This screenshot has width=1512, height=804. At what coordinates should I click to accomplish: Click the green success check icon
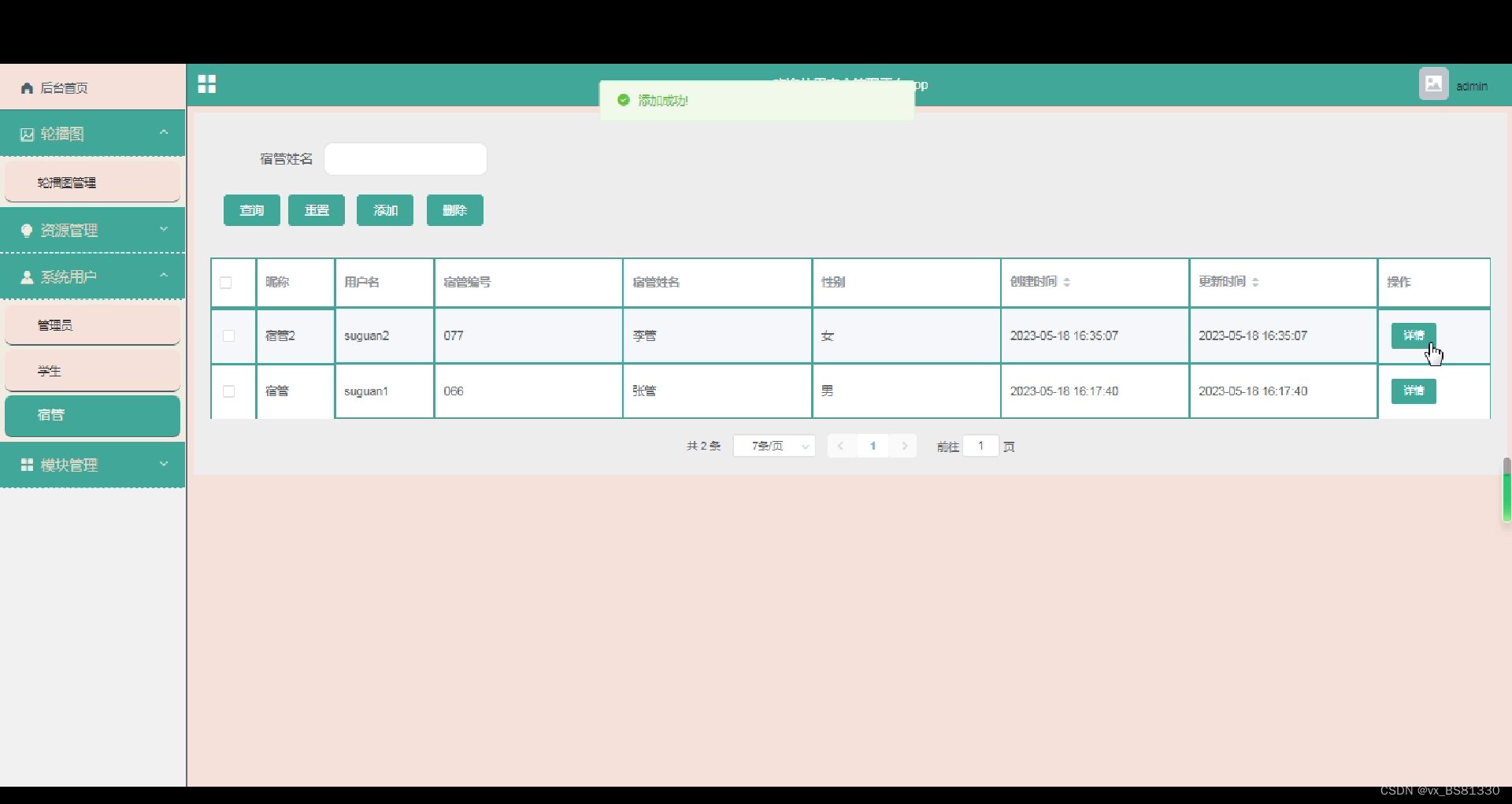coord(624,100)
